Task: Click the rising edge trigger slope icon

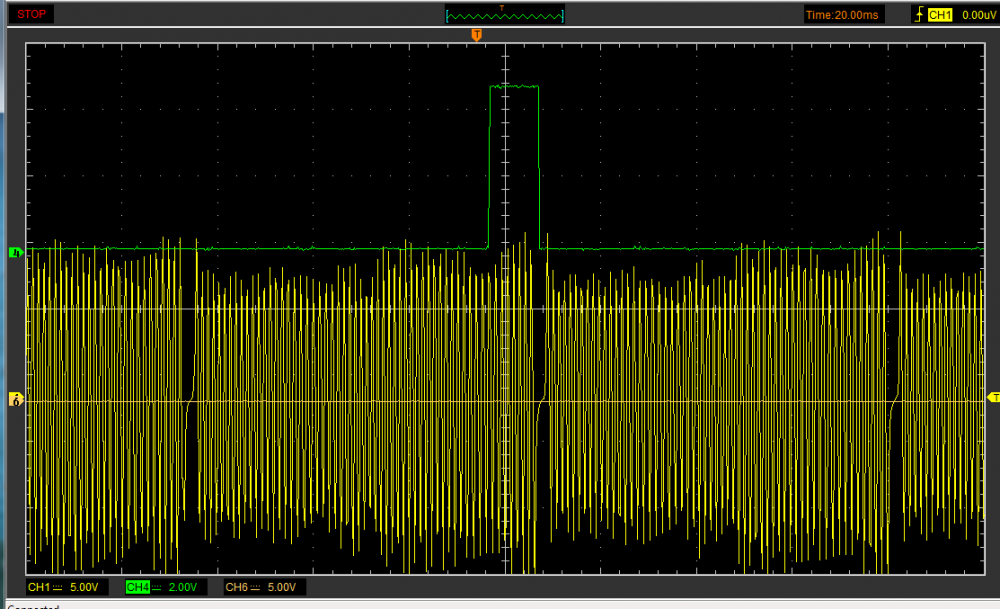Action: 919,14
